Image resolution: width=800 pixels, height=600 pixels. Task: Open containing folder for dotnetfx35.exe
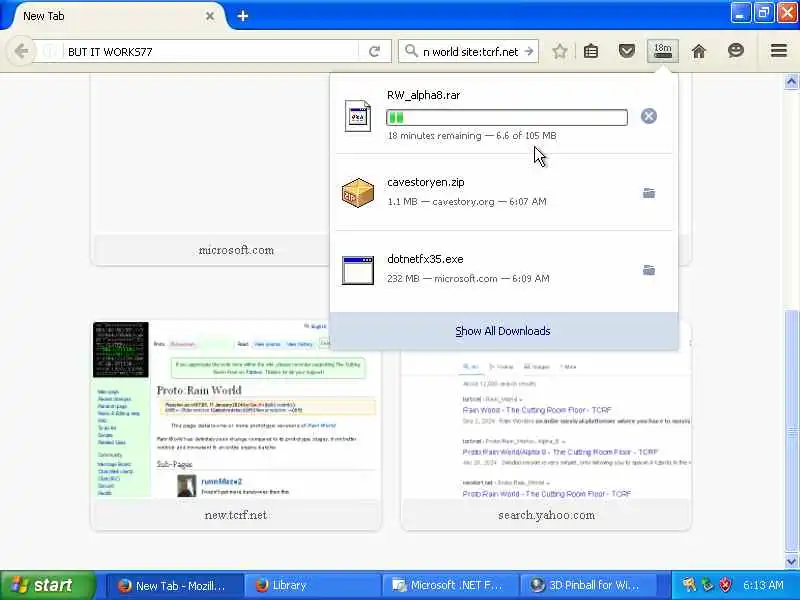point(648,270)
